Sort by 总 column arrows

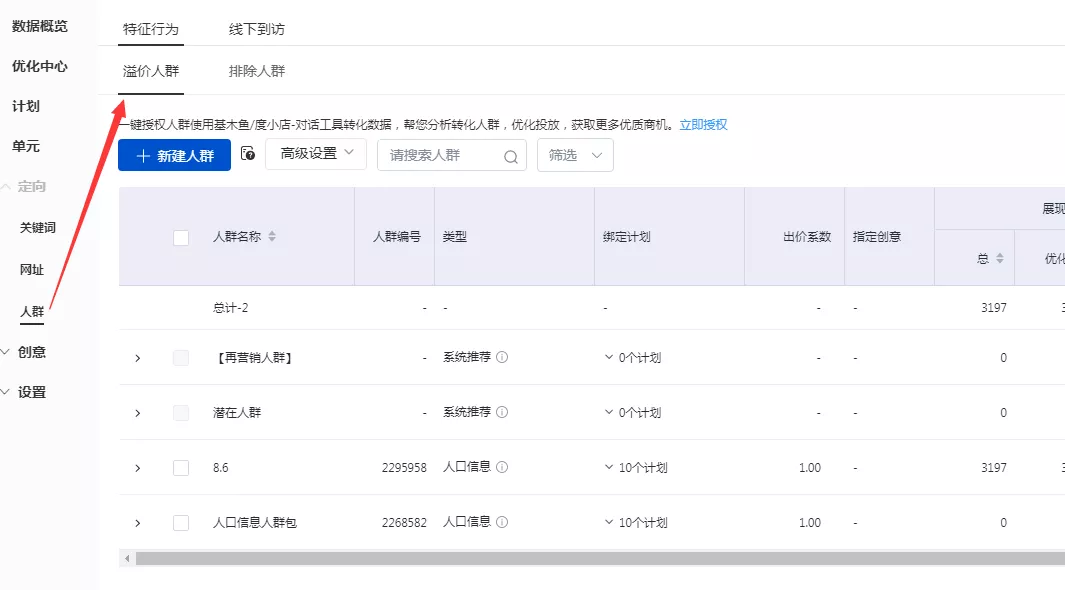tap(1000, 258)
